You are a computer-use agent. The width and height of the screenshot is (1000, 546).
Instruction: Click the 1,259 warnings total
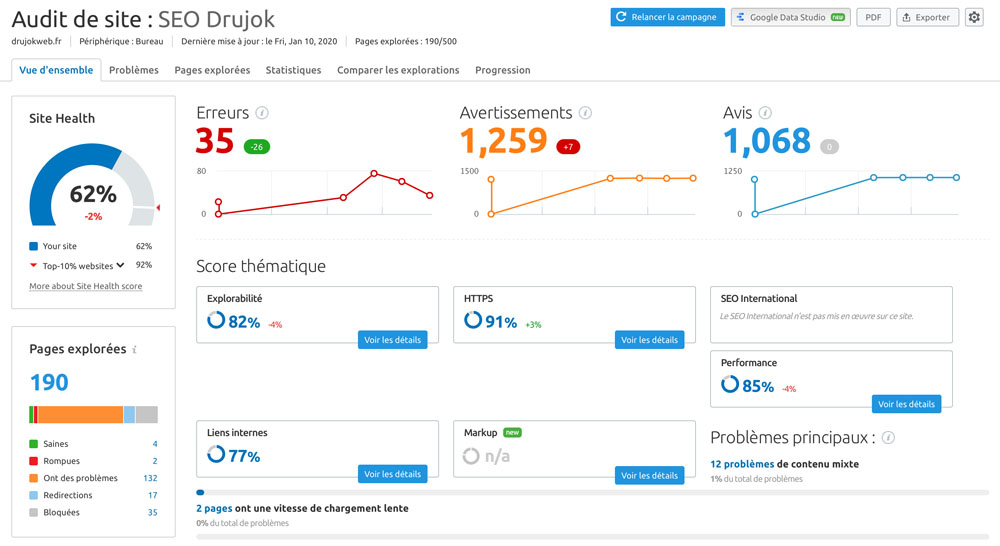[x=504, y=141]
